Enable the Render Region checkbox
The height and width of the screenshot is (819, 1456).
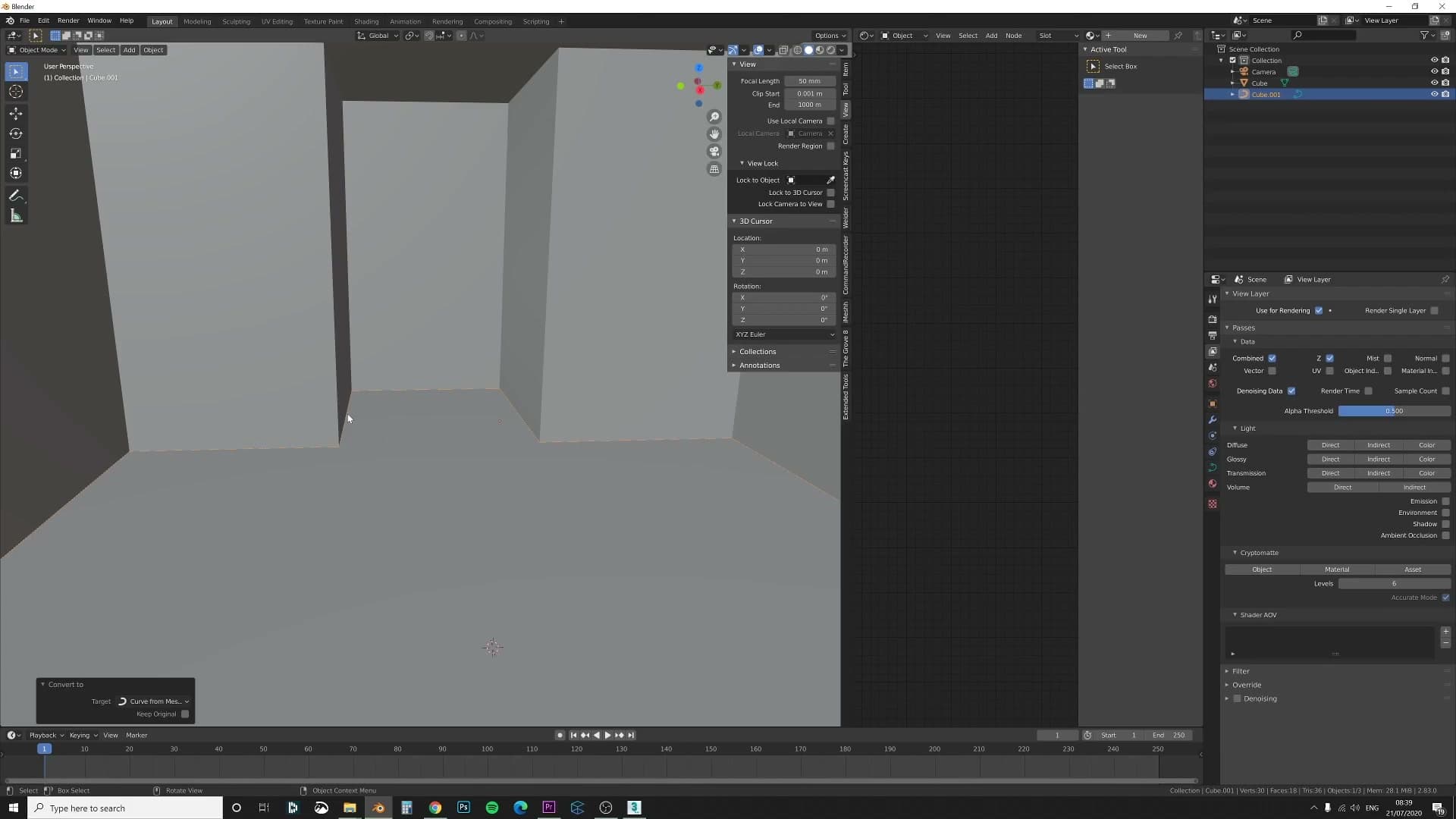(x=830, y=146)
